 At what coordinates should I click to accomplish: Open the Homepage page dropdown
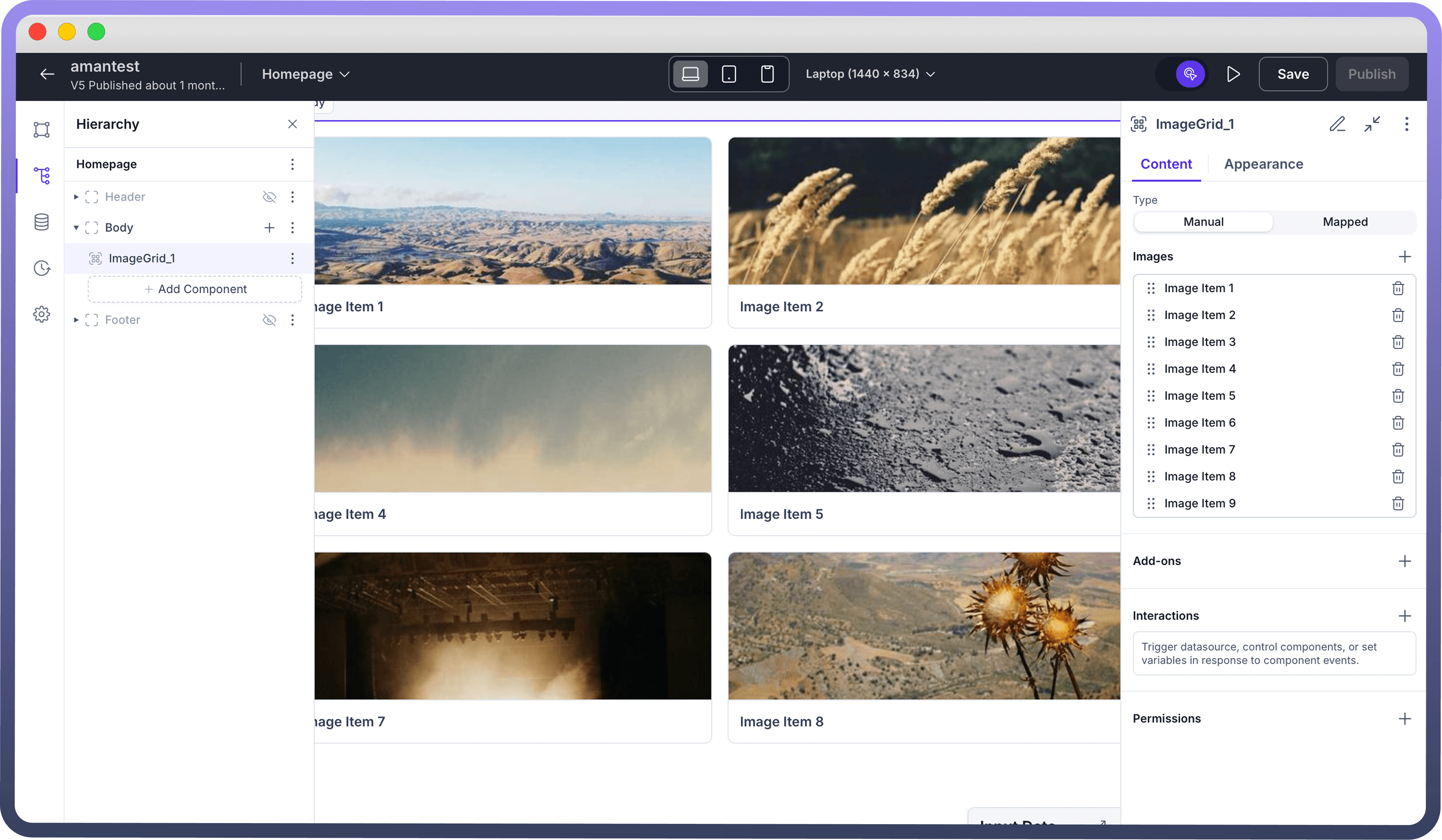306,74
